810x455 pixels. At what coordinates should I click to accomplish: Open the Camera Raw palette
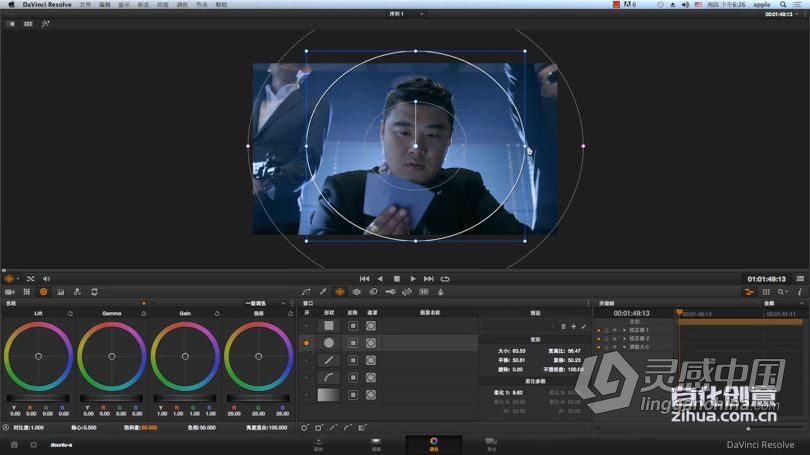9,292
